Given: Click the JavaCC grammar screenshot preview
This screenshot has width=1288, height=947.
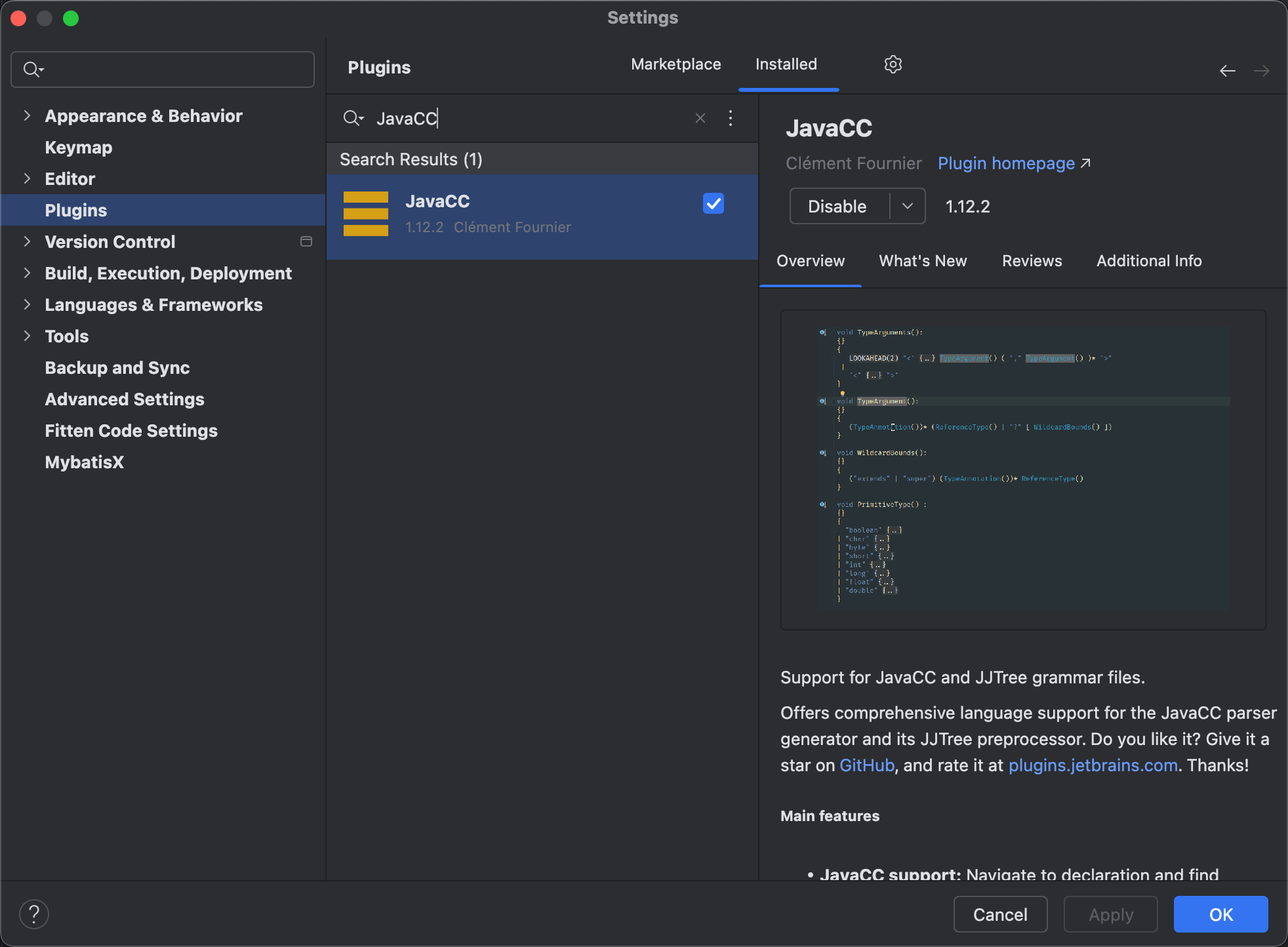Looking at the screenshot, I should [1022, 470].
